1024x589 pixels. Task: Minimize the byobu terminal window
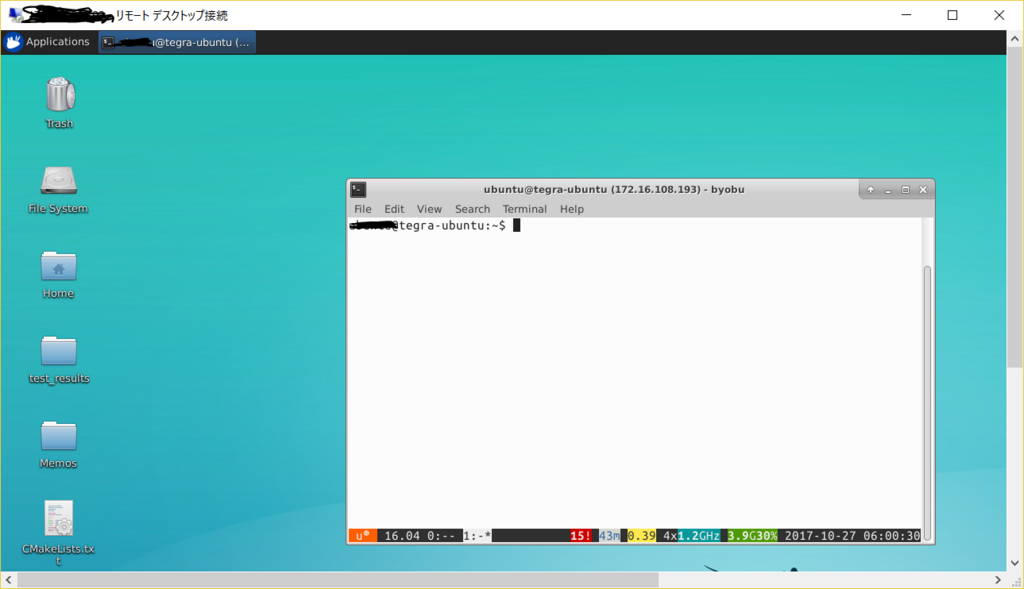click(888, 190)
